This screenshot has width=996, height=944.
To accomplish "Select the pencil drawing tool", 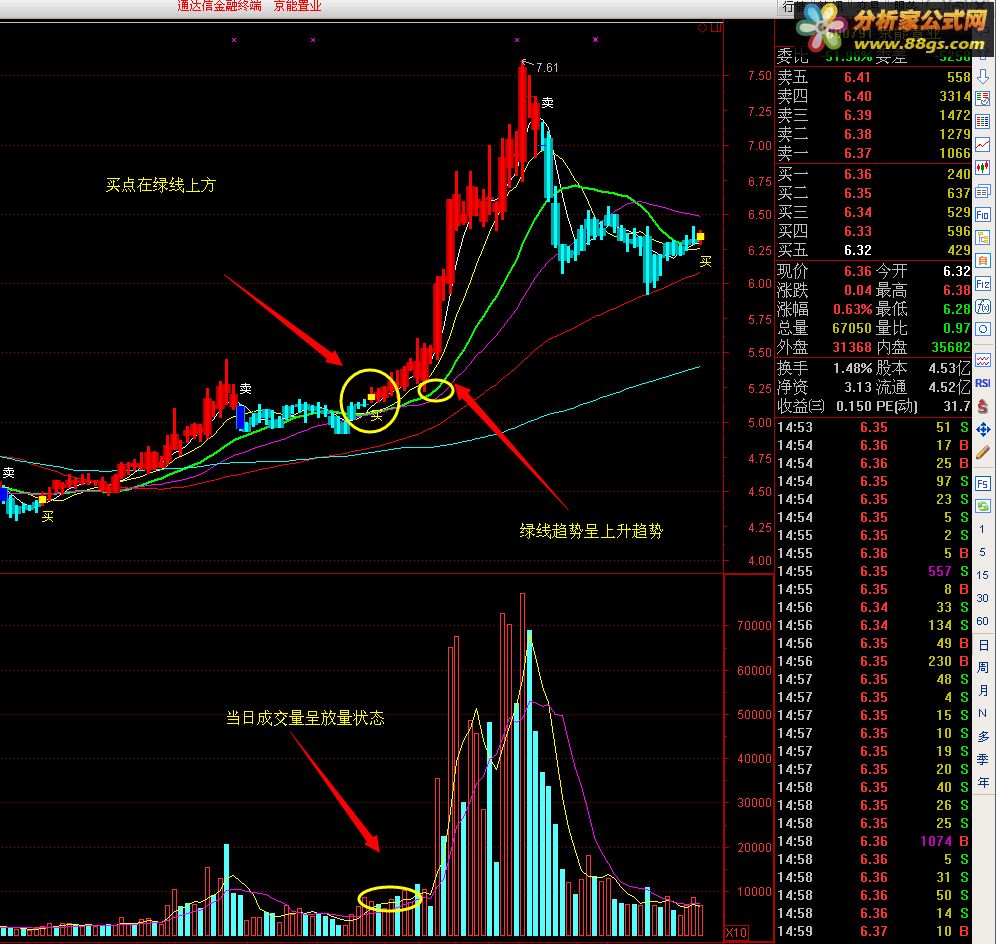I will click(983, 452).
